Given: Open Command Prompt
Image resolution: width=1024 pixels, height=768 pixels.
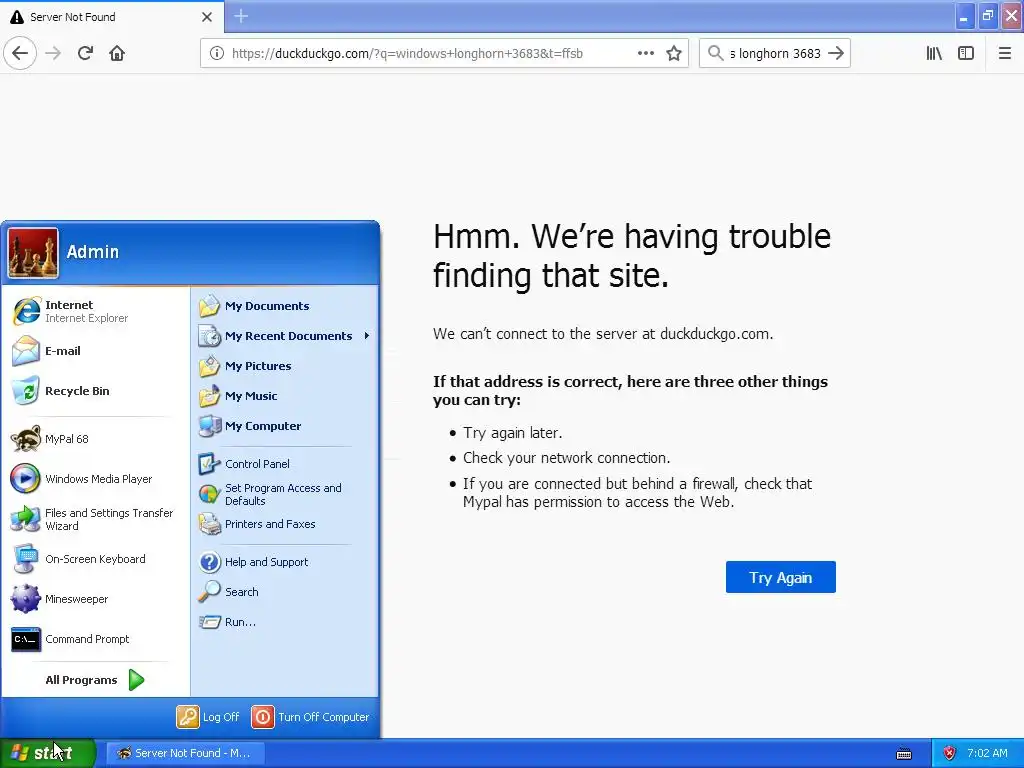Looking at the screenshot, I should (95, 639).
